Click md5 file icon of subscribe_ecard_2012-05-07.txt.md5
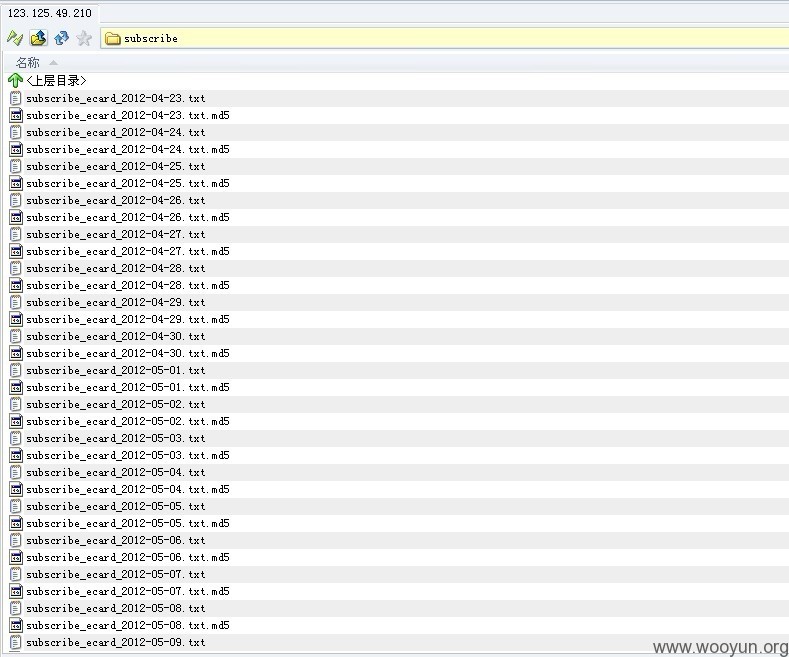Screen dimensions: 789x657 coord(16,592)
